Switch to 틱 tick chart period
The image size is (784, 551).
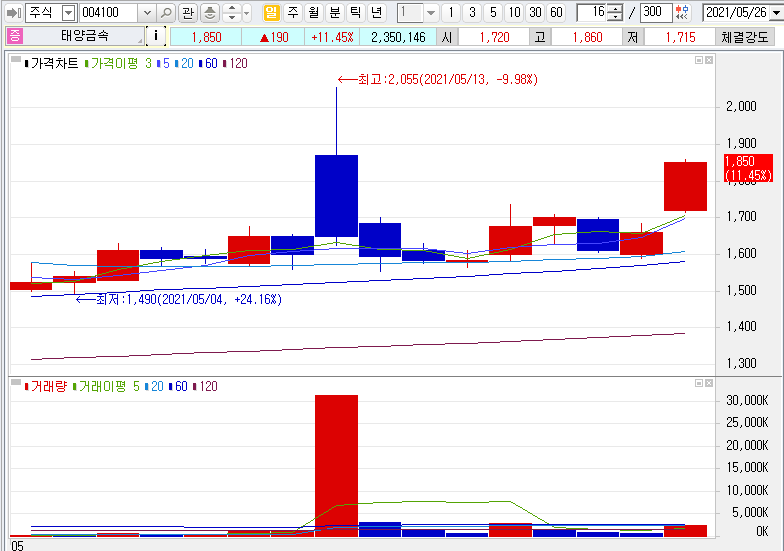pyautogui.click(x=356, y=12)
